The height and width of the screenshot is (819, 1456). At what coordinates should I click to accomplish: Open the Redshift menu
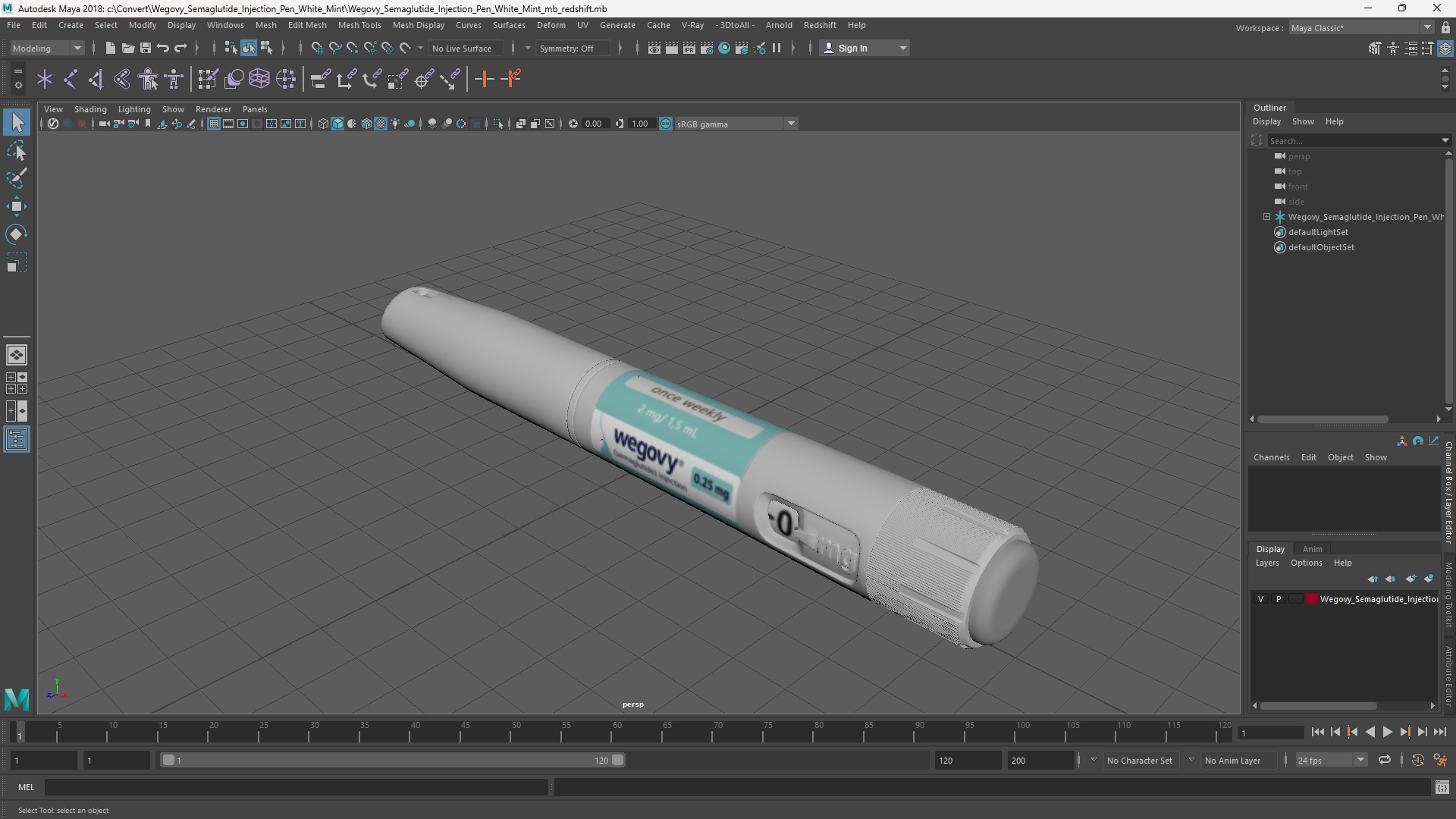click(x=820, y=25)
